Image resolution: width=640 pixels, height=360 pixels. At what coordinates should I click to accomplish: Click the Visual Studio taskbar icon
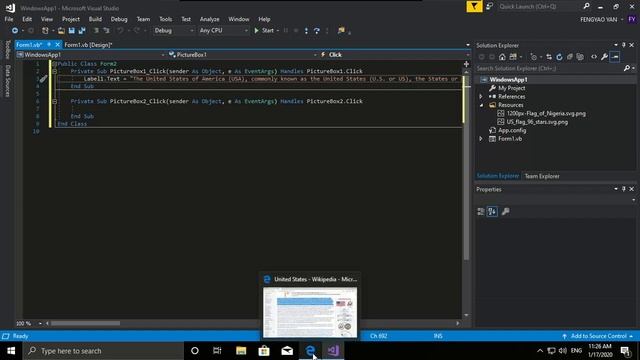[333, 351]
